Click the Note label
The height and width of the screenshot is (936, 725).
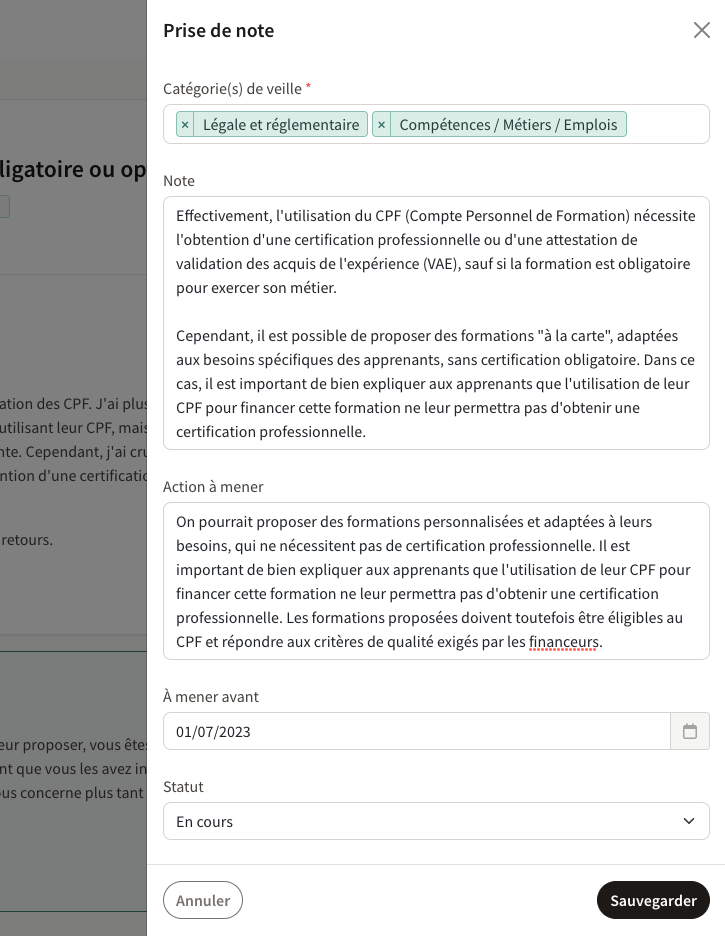(179, 181)
